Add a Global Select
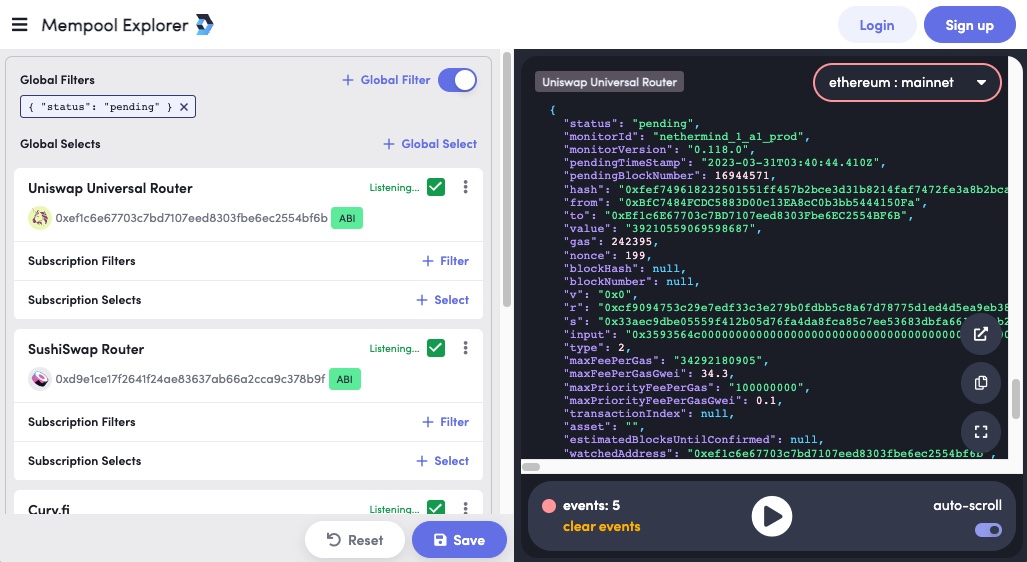Screen dimensions: 1027x562 point(430,144)
